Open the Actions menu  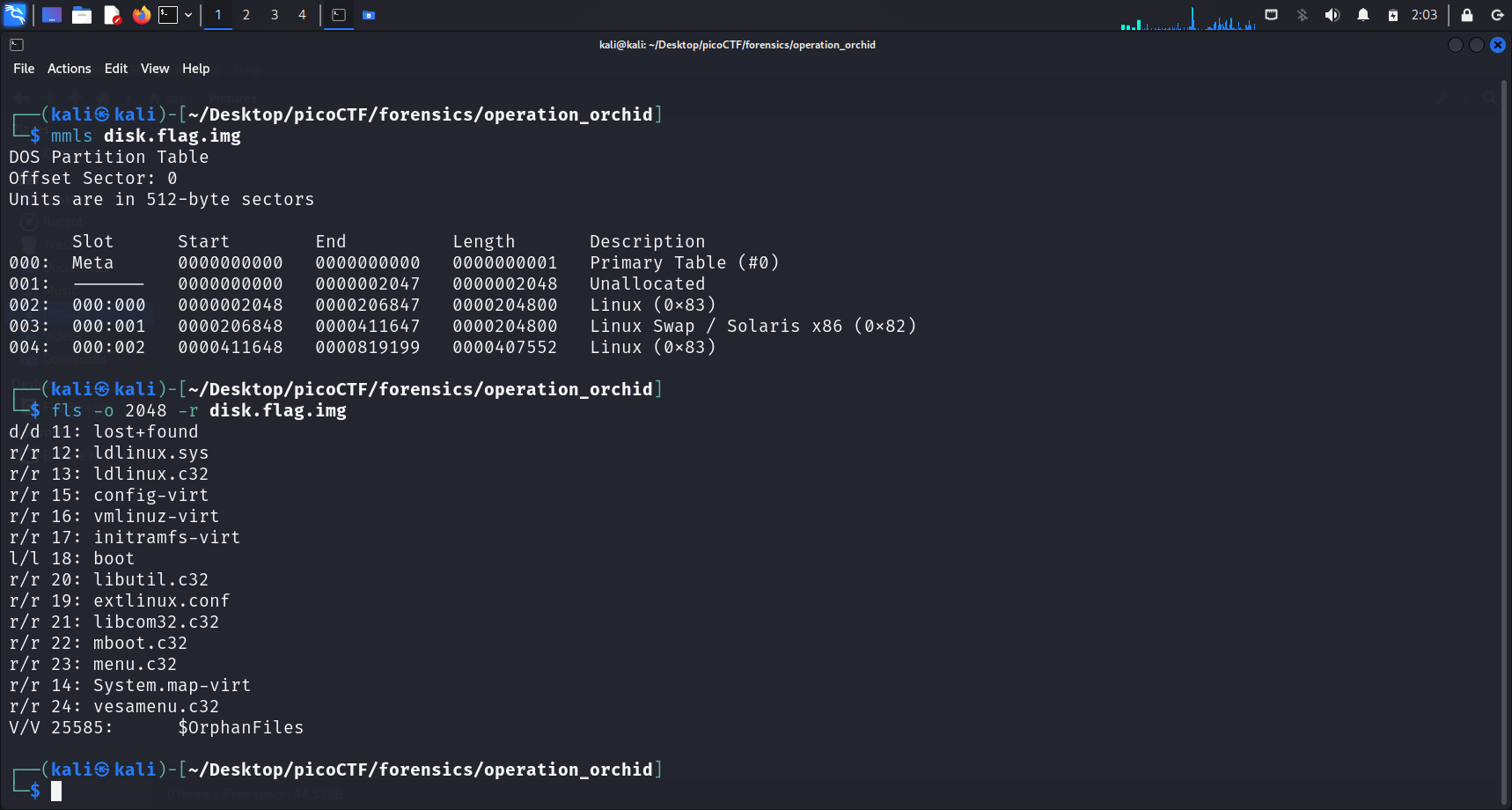pos(69,69)
